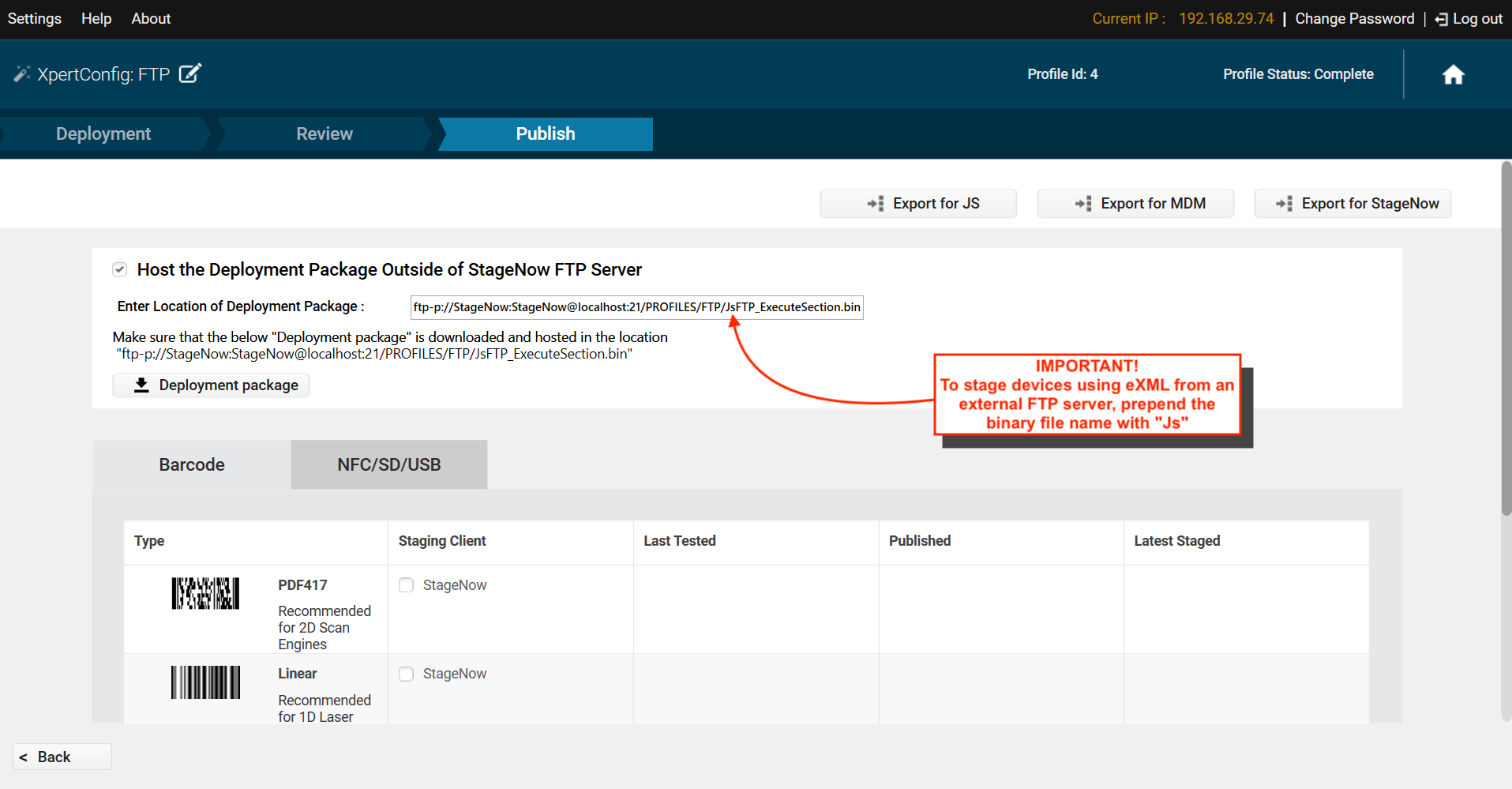Click the Linear barcode image
The width and height of the screenshot is (1512, 789).
tap(205, 682)
